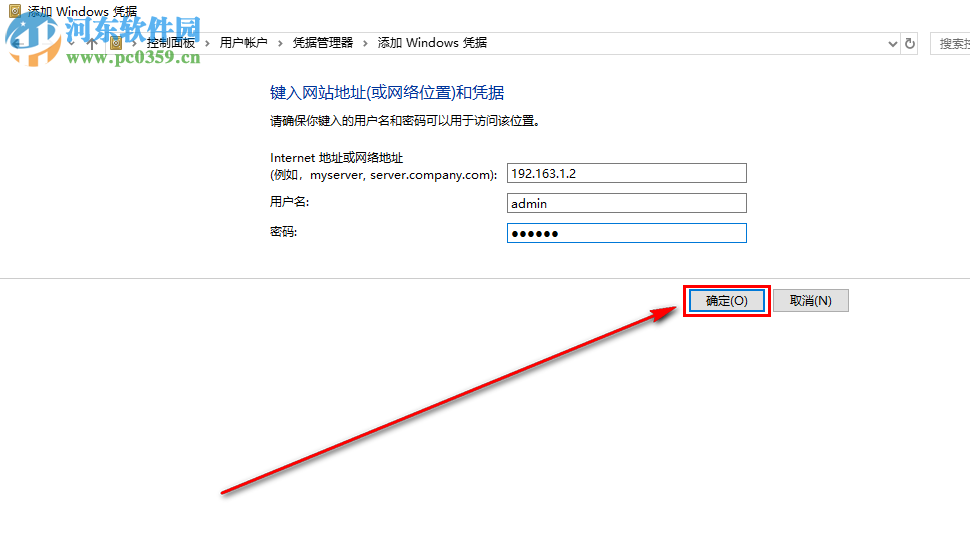The height and width of the screenshot is (558, 970).
Task: Expand the chevron after 凭据管理器 breadcrumb
Action: [x=365, y=43]
